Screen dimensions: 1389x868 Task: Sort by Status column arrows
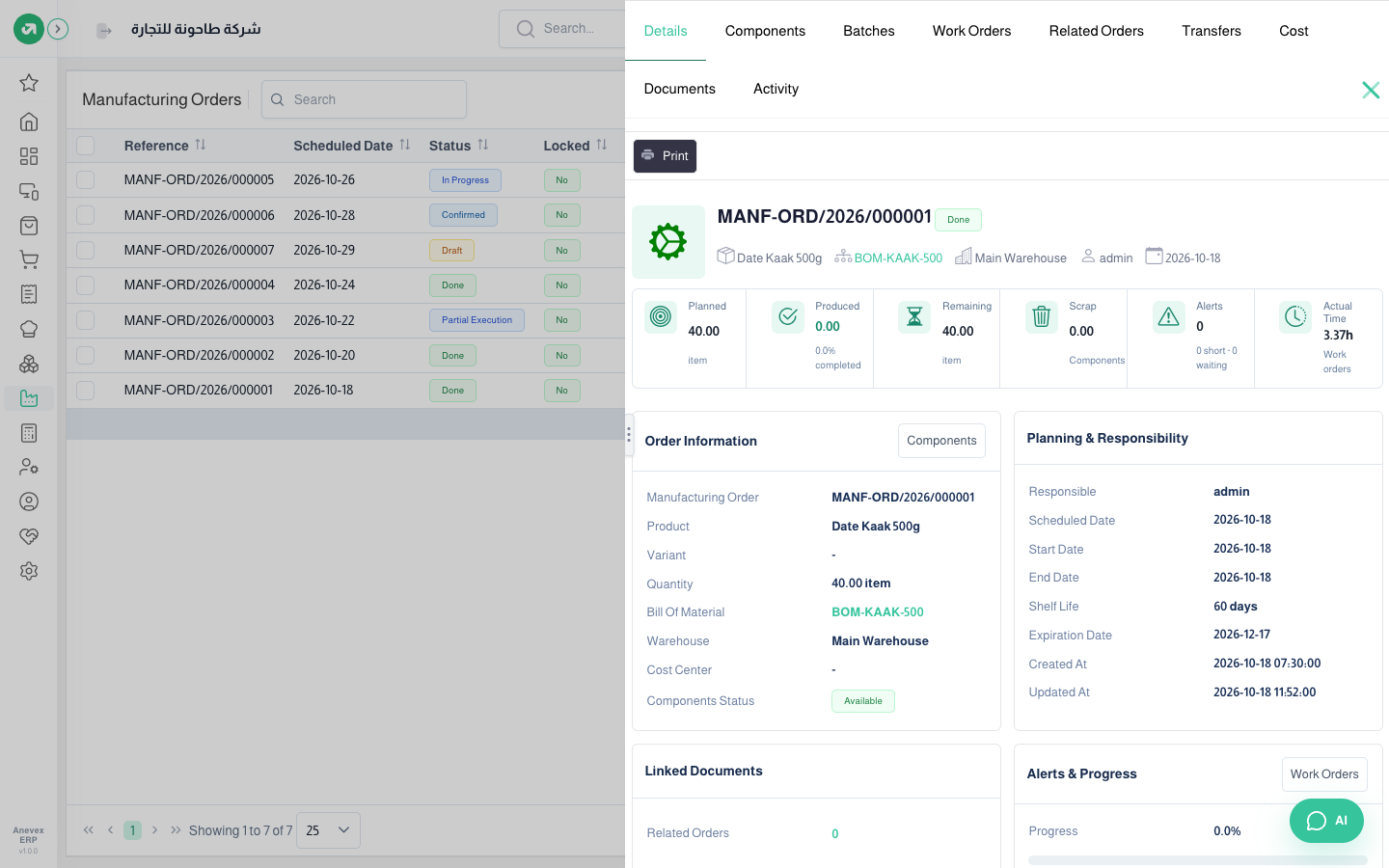pos(483,145)
